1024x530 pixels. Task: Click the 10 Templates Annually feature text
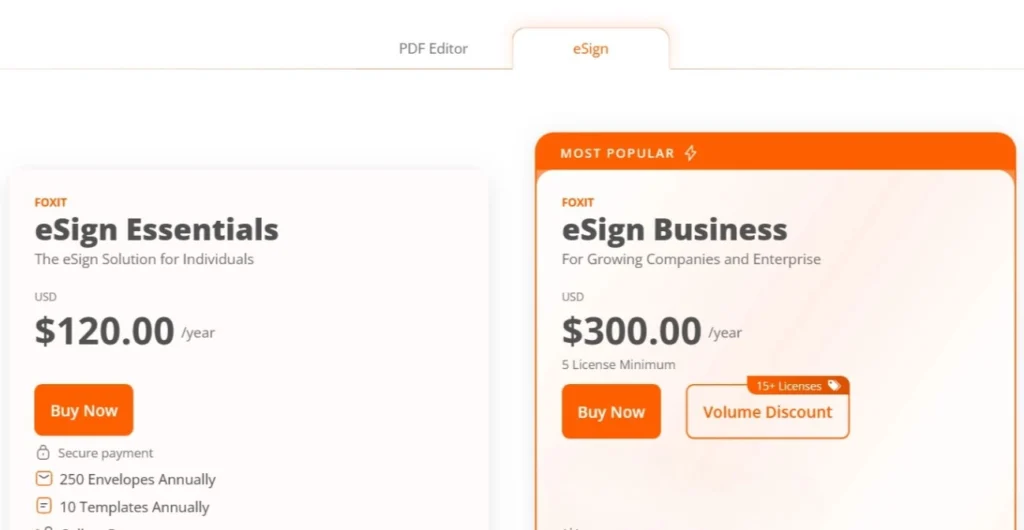click(x=135, y=507)
